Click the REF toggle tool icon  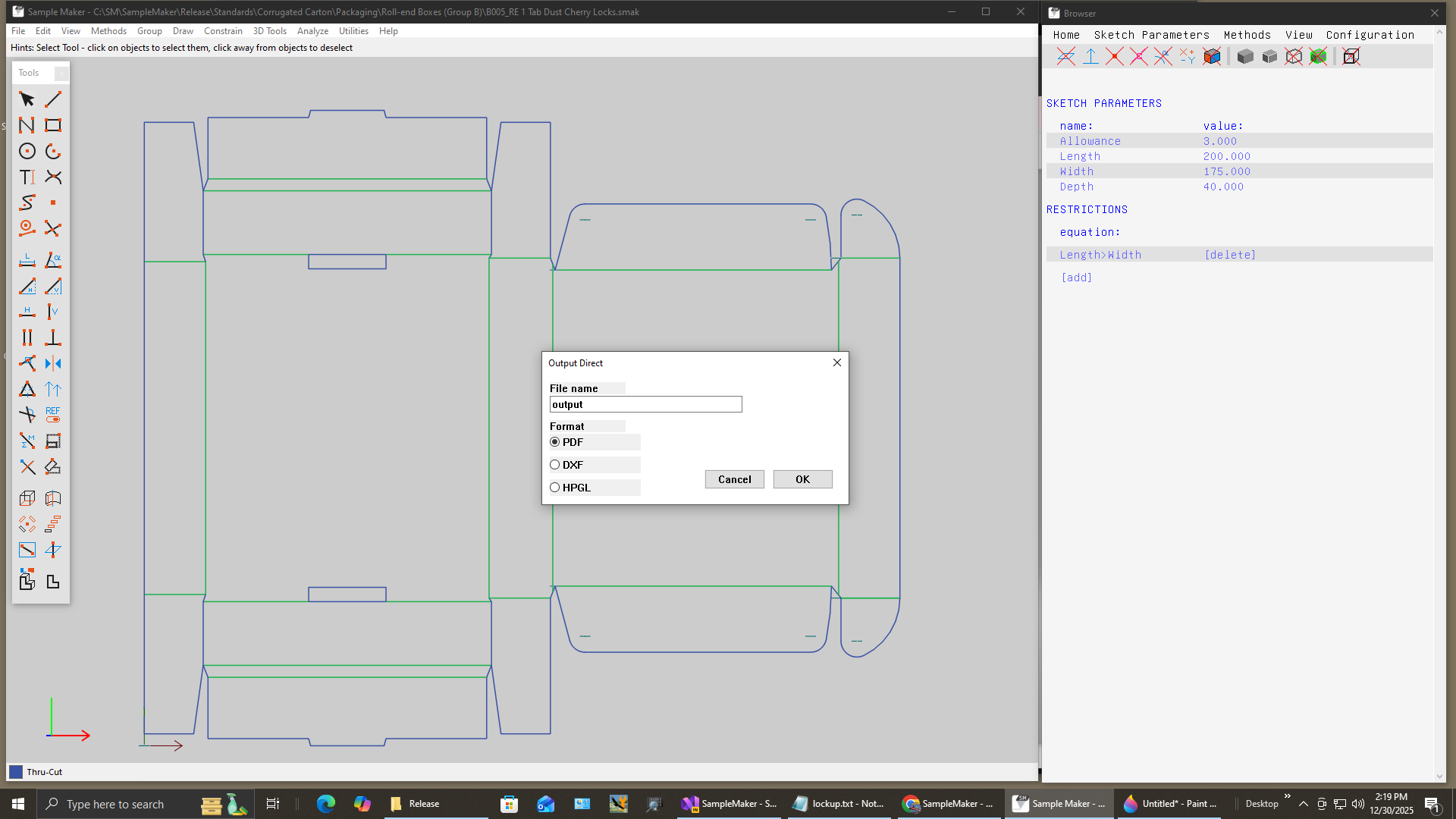[53, 414]
